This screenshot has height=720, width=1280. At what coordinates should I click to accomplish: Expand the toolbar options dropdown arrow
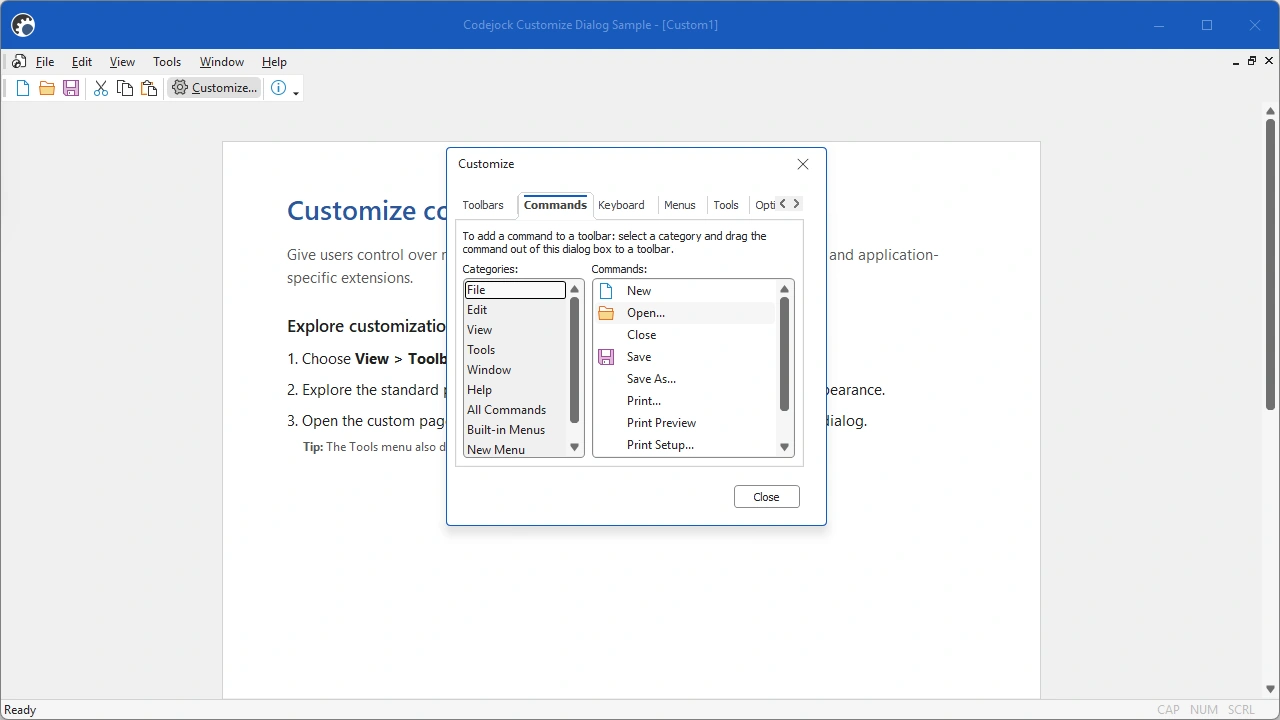point(296,93)
